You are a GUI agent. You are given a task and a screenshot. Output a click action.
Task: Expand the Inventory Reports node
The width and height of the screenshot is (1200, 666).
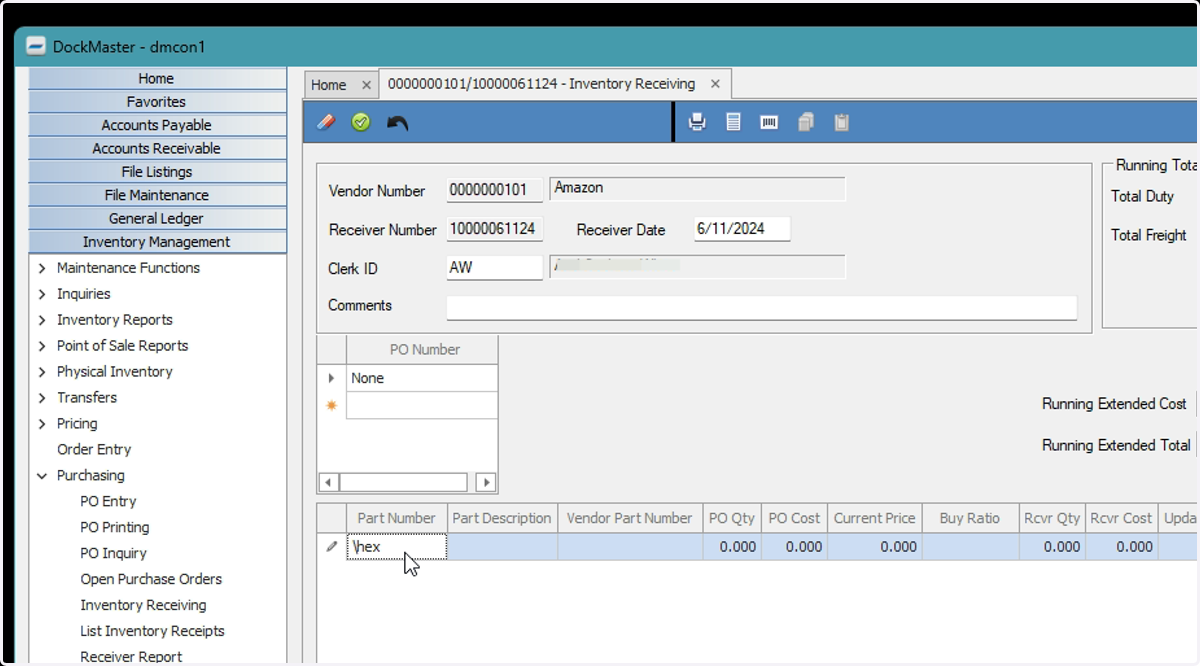click(x=42, y=320)
